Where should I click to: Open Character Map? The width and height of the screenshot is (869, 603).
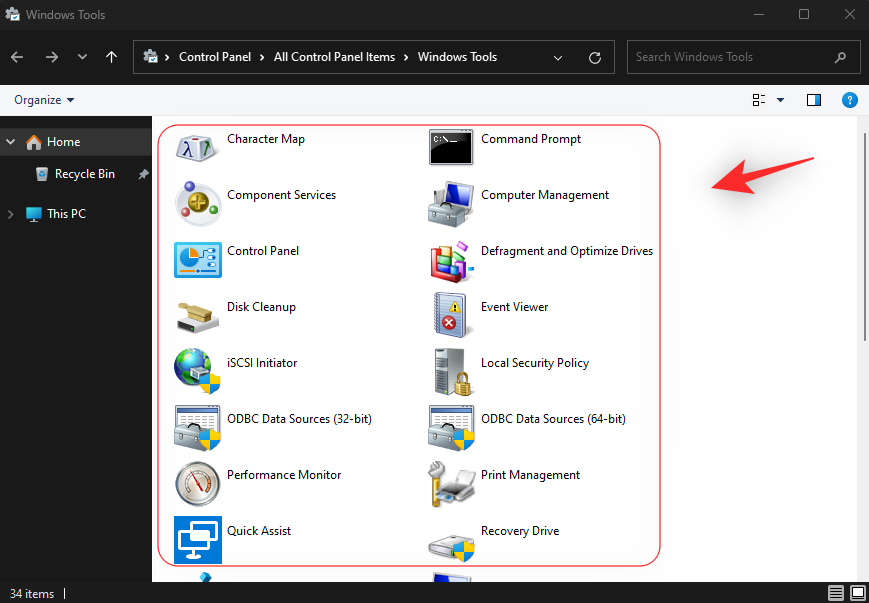265,139
